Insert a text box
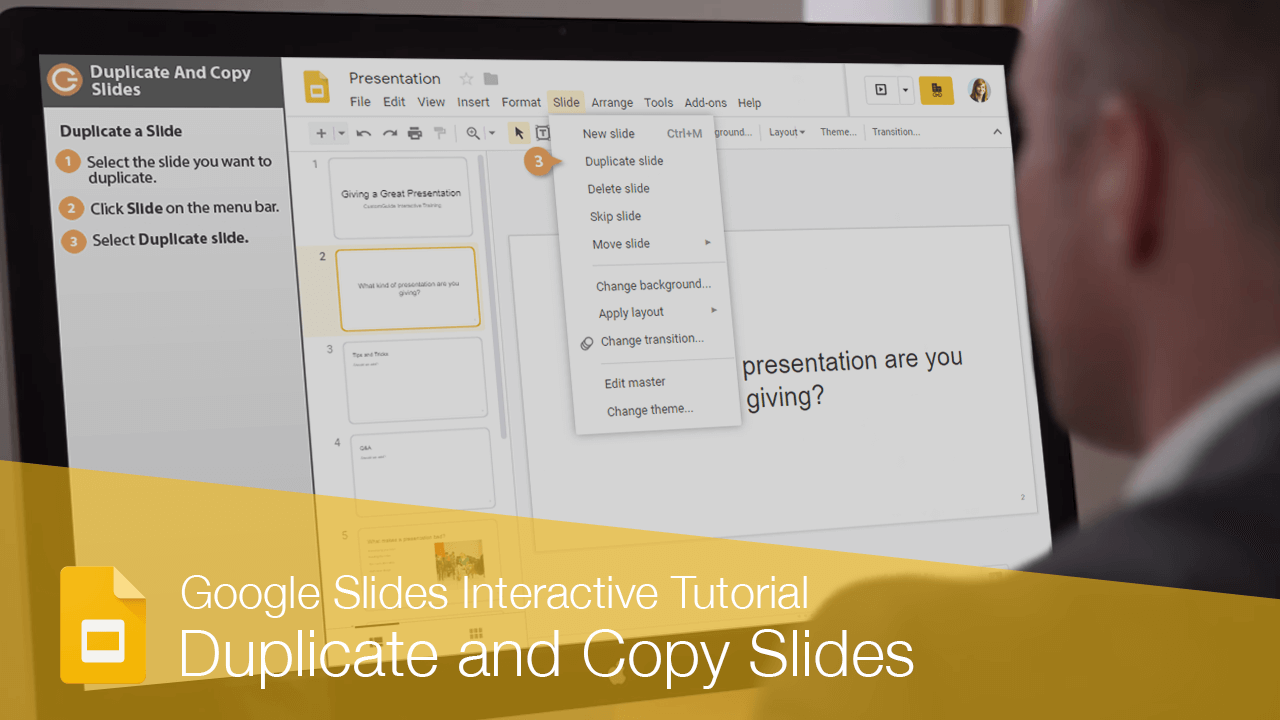Image resolution: width=1280 pixels, height=720 pixels. point(542,132)
